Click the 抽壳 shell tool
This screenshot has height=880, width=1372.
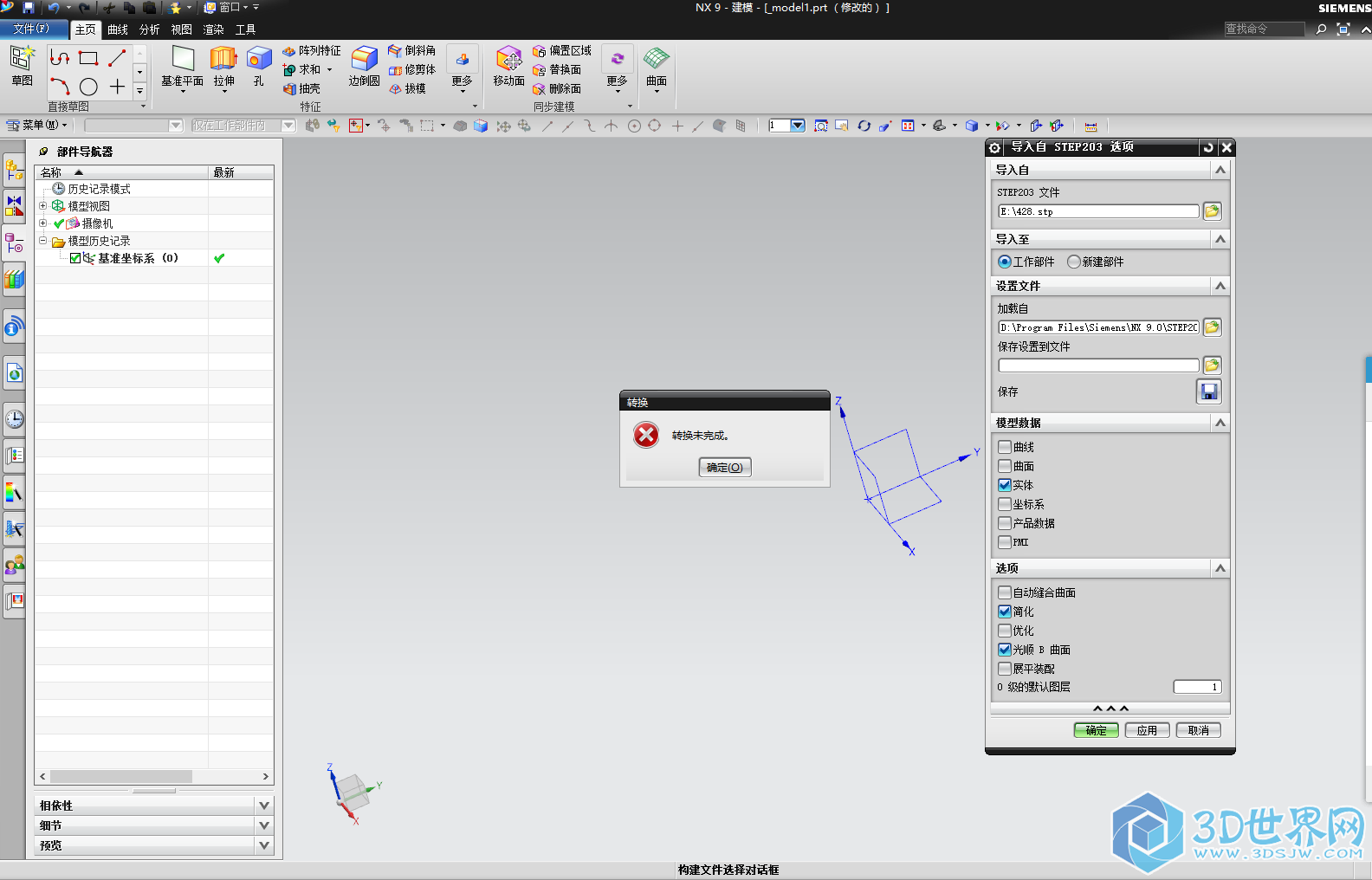[x=301, y=88]
